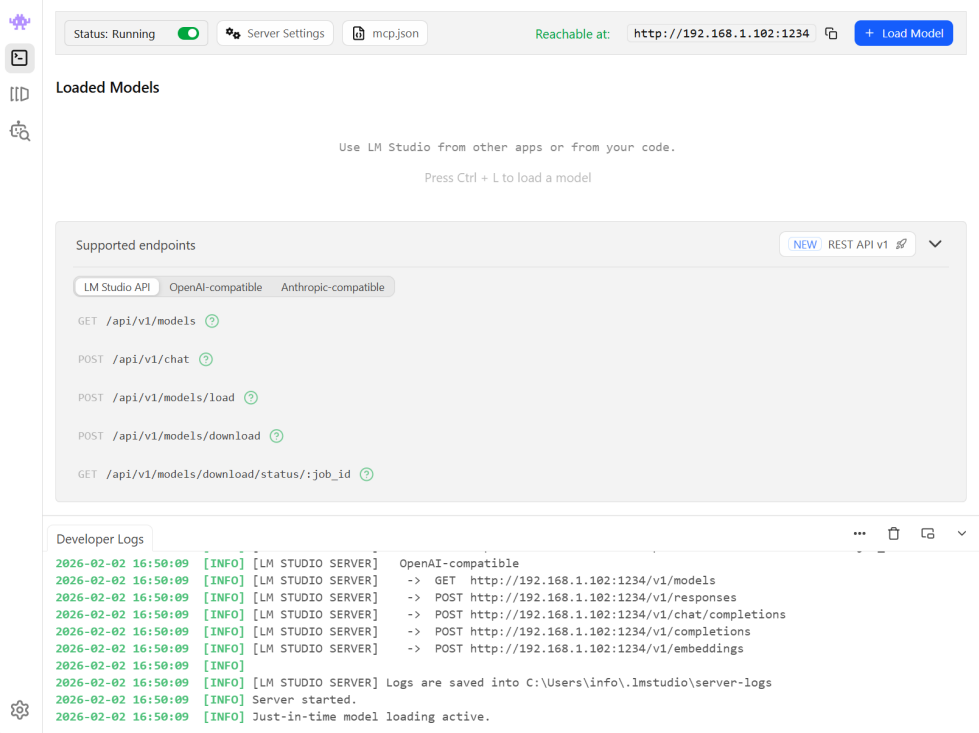The width and height of the screenshot is (979, 733).
Task: Click the help icon beside /api/v1/models/load
Action: coord(251,397)
